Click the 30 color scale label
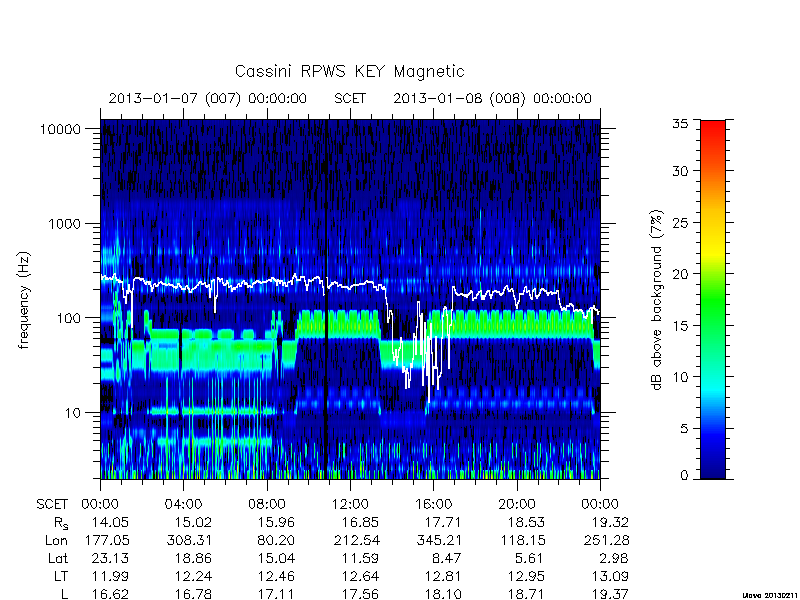Image resolution: width=800 pixels, height=600 pixels. pyautogui.click(x=680, y=171)
